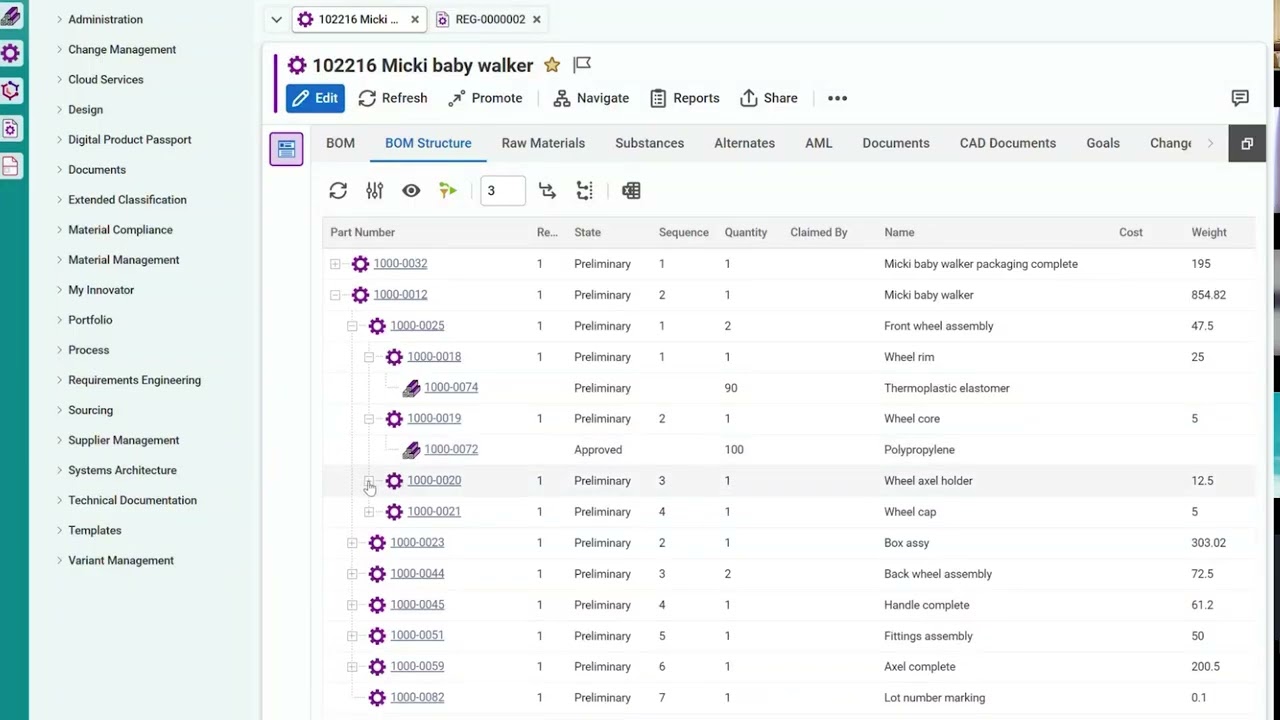Image resolution: width=1280 pixels, height=720 pixels.
Task: Open the tab list dropdown chevron at top
Action: [x=276, y=19]
